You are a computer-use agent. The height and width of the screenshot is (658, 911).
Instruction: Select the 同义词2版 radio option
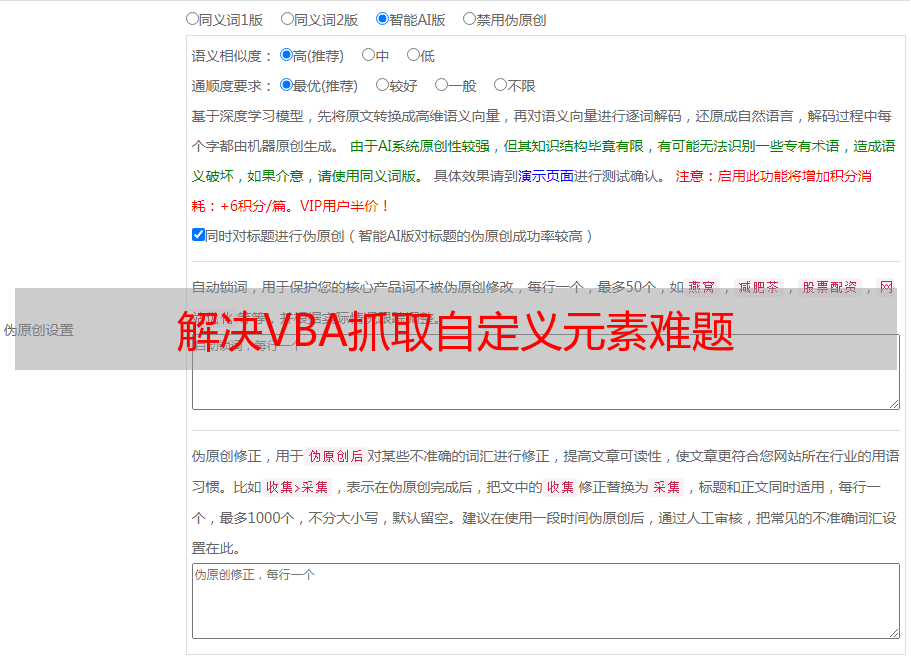pyautogui.click(x=287, y=19)
